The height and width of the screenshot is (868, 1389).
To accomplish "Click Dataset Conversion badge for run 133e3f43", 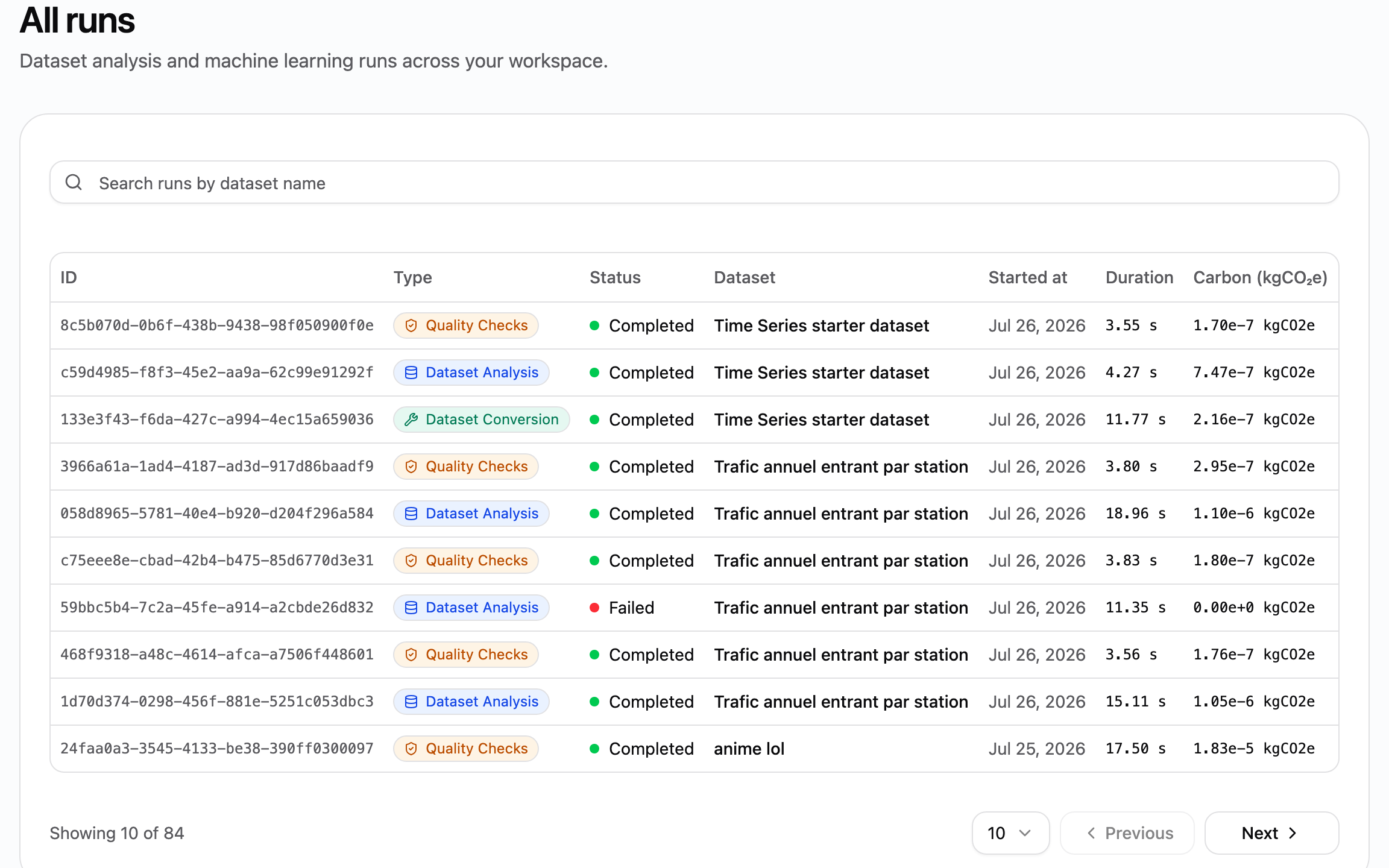I will 482,420.
